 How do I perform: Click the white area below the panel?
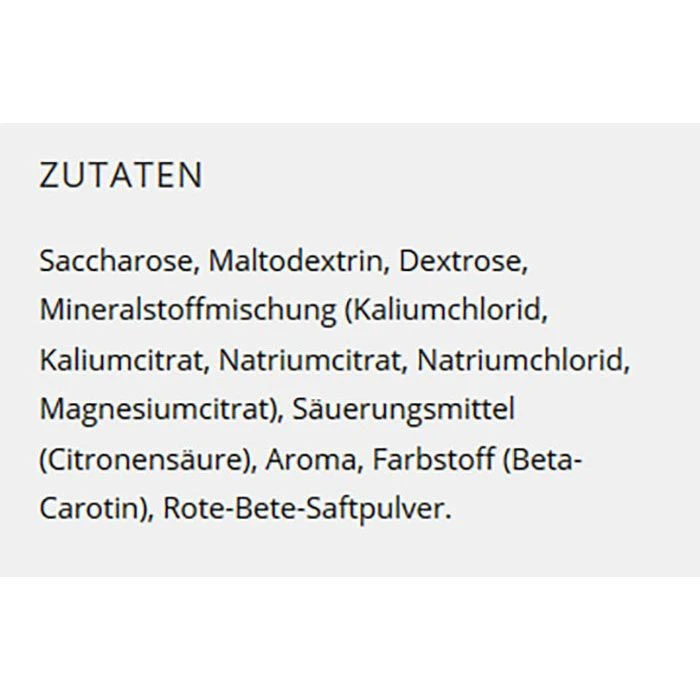[350, 640]
